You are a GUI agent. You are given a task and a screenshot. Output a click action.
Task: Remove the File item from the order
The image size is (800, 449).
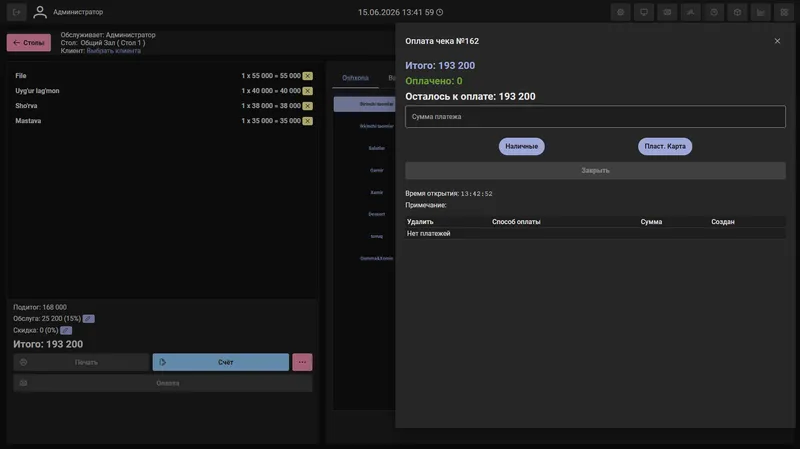pos(307,76)
